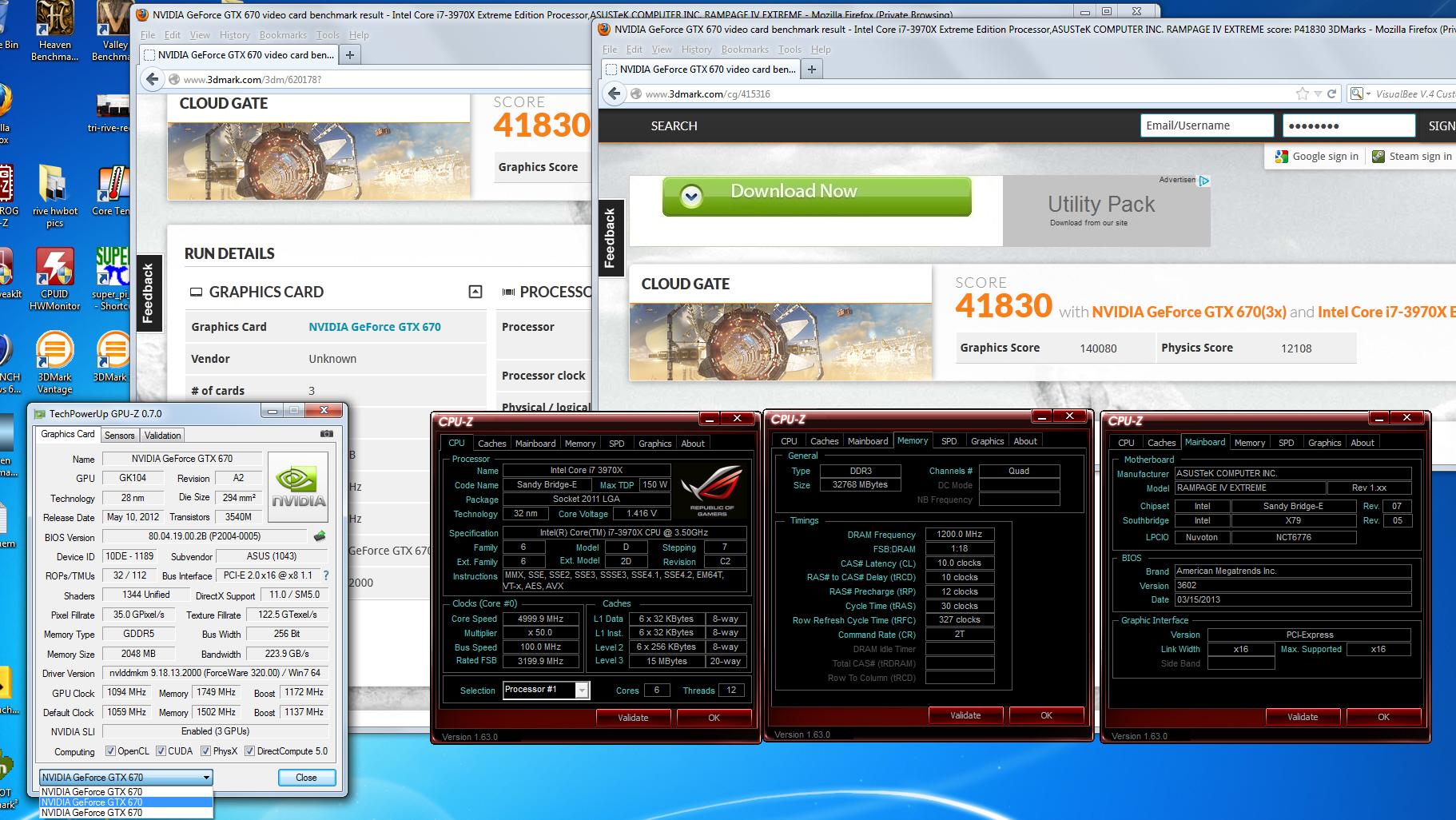Screen dimensions: 1456x820
Task: Click OK in Memory CPU-Z window
Action: click(x=1046, y=715)
